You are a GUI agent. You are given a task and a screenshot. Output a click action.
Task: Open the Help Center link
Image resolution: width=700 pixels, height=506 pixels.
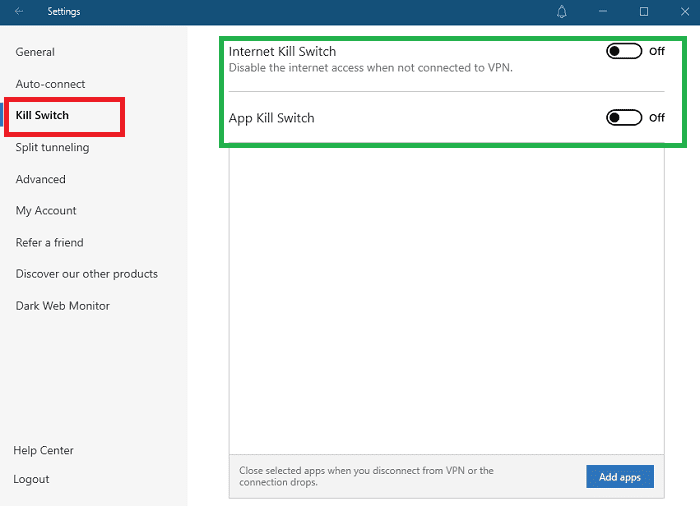[x=43, y=451]
